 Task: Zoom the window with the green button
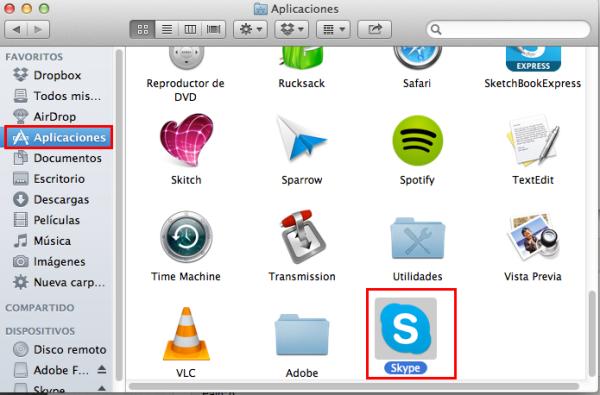[x=44, y=8]
